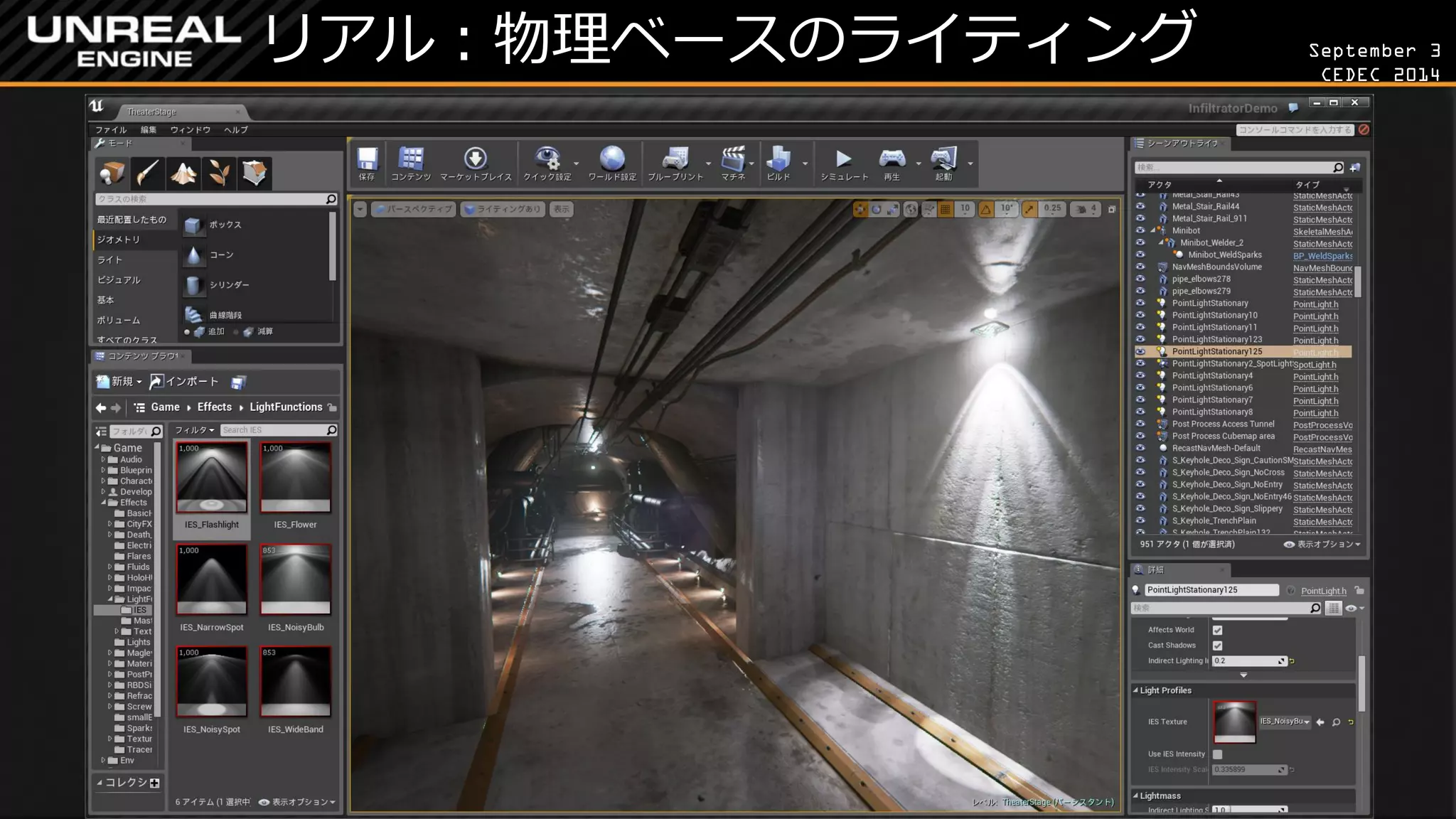Adjust the Indirect Lighting Intensity 0.2 field

(x=1251, y=661)
